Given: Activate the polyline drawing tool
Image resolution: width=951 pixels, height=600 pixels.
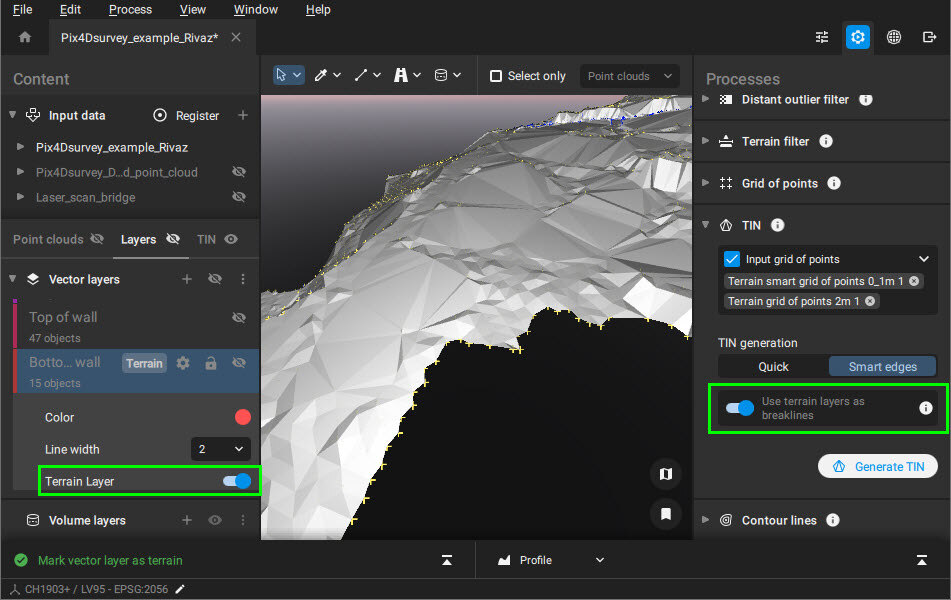Looking at the screenshot, I should pos(361,74).
